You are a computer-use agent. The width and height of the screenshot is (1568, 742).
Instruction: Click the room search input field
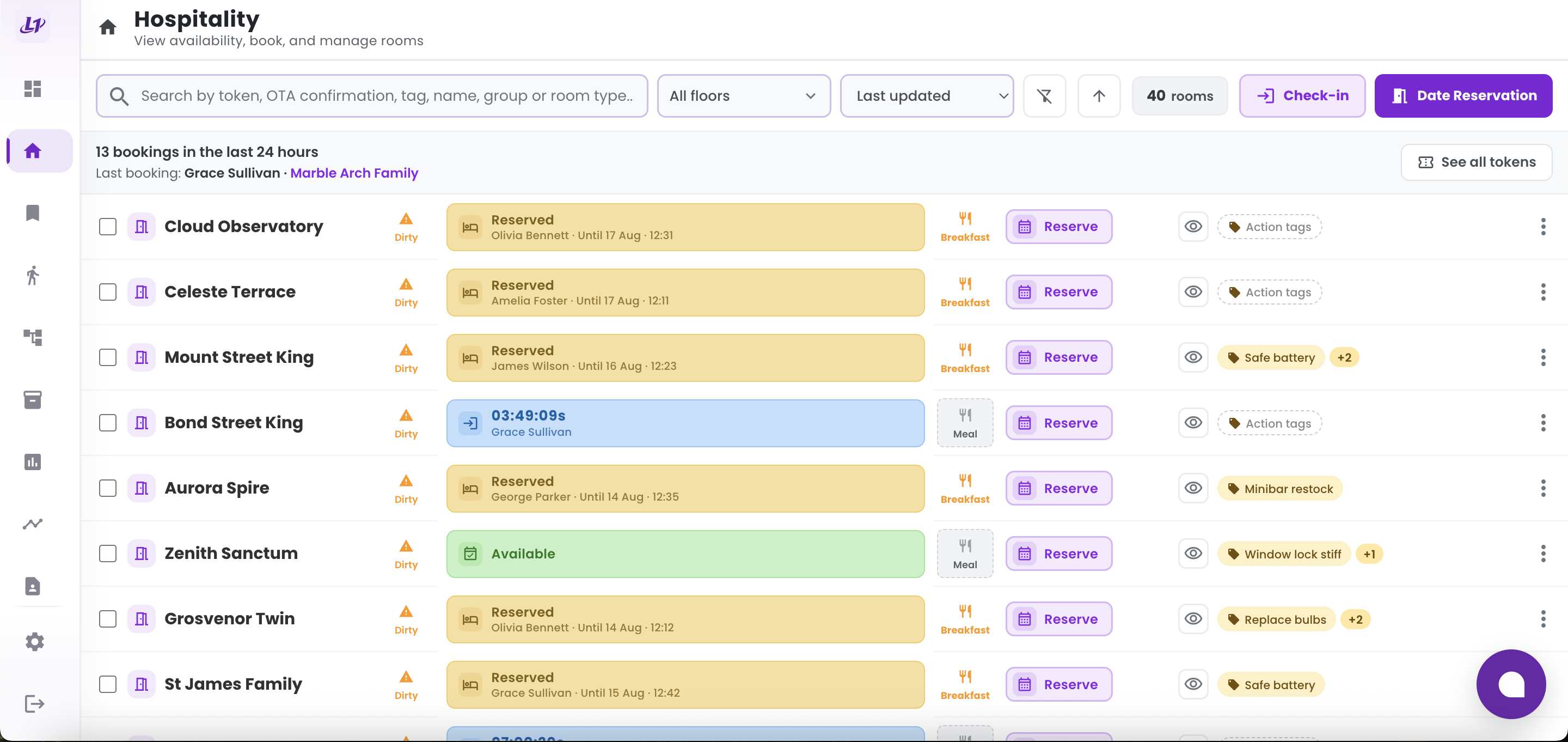372,96
